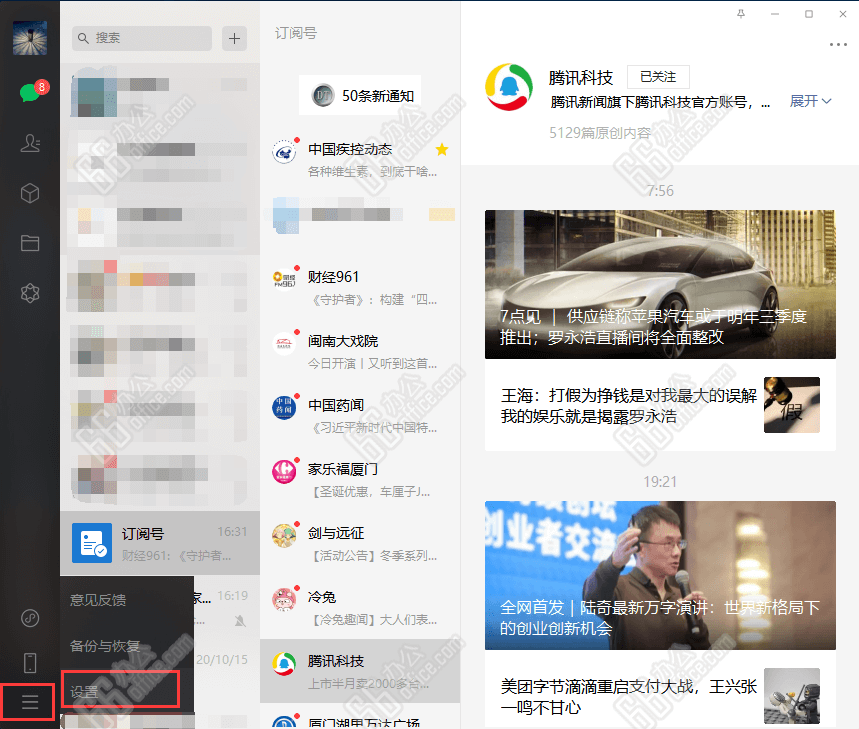859x729 pixels.
Task: Open the Mini Programs panel icon
Action: [30, 618]
